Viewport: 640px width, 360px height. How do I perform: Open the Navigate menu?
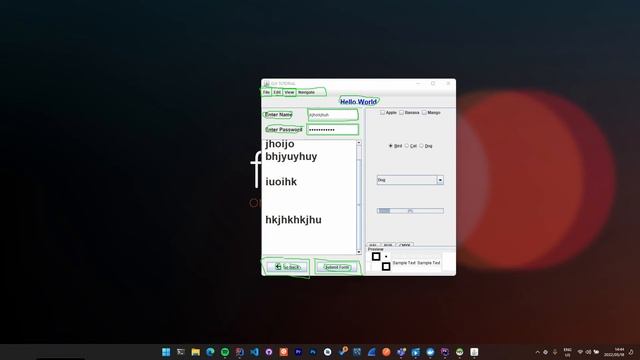307,93
